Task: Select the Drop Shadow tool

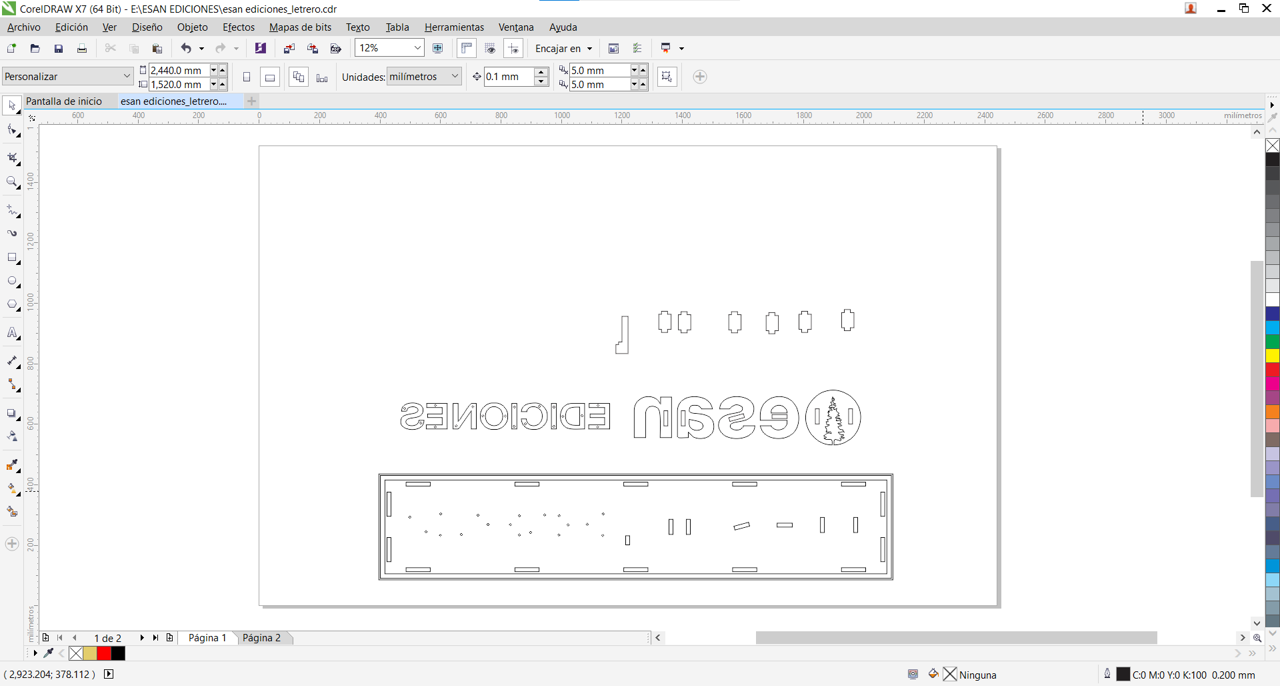Action: (x=12, y=413)
